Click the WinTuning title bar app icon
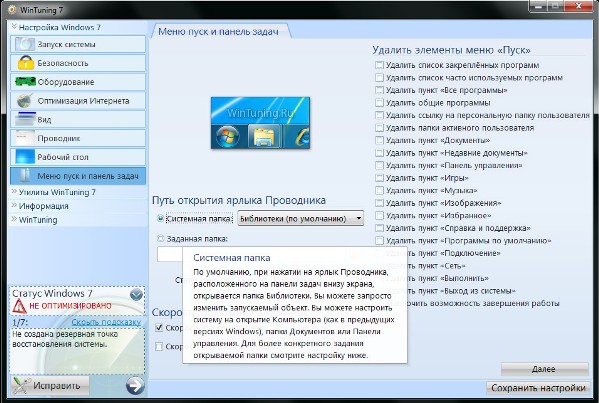The width and height of the screenshot is (599, 403). click(12, 10)
